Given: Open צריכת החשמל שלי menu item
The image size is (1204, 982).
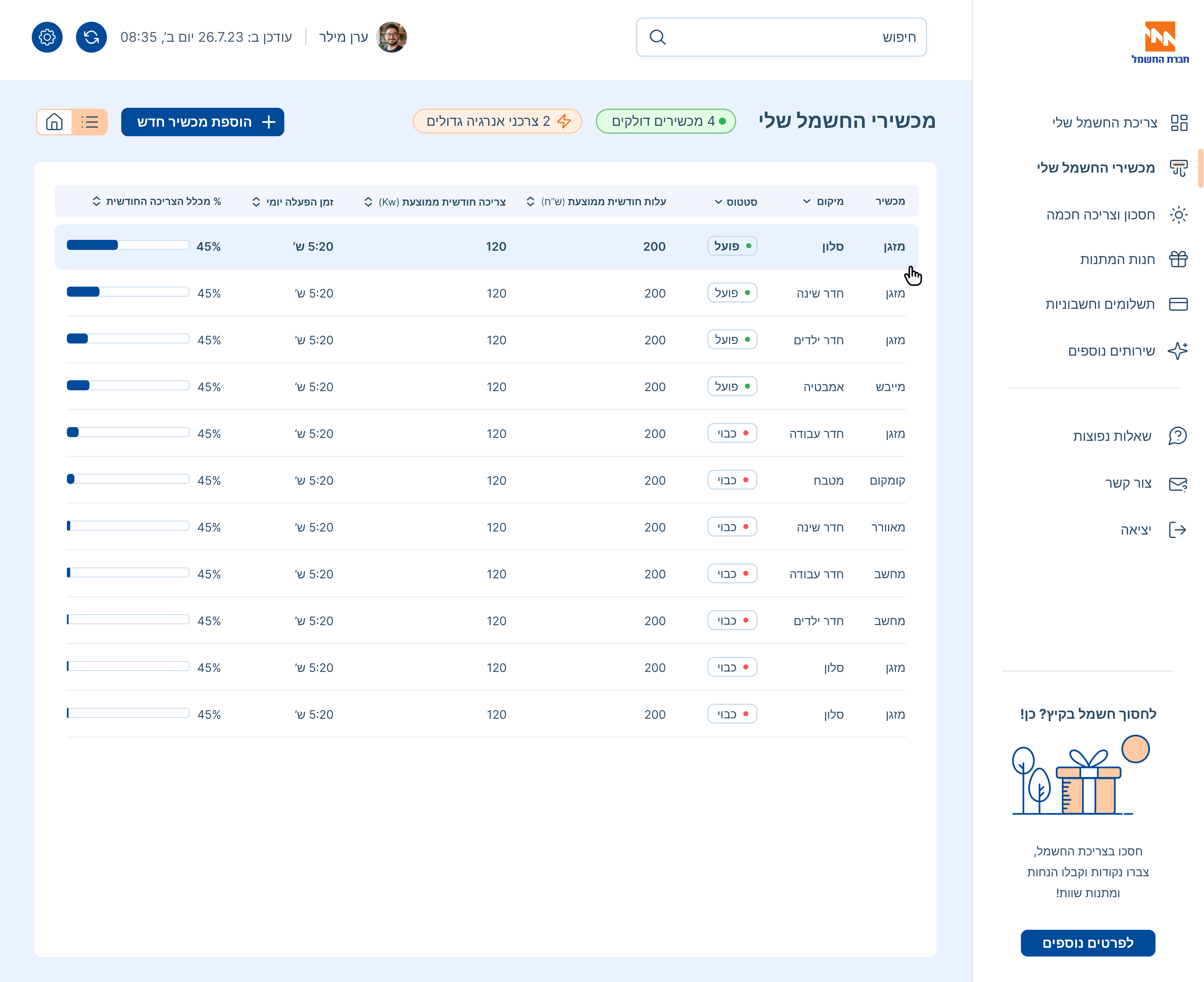Looking at the screenshot, I should pyautogui.click(x=1105, y=123).
